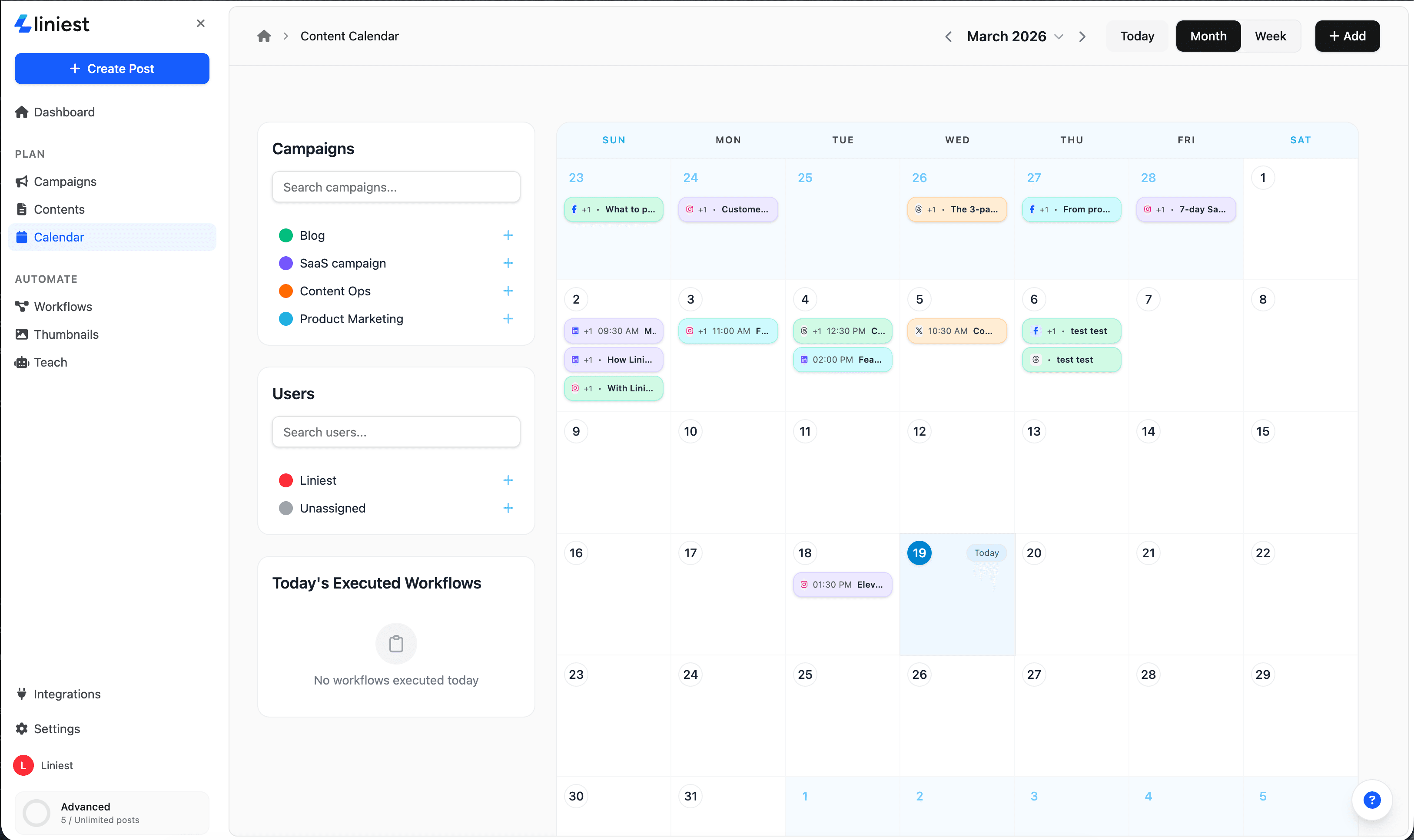Viewport: 1414px width, 840px height.
Task: Add a post to the Blog campaign with its plus icon
Action: click(508, 235)
